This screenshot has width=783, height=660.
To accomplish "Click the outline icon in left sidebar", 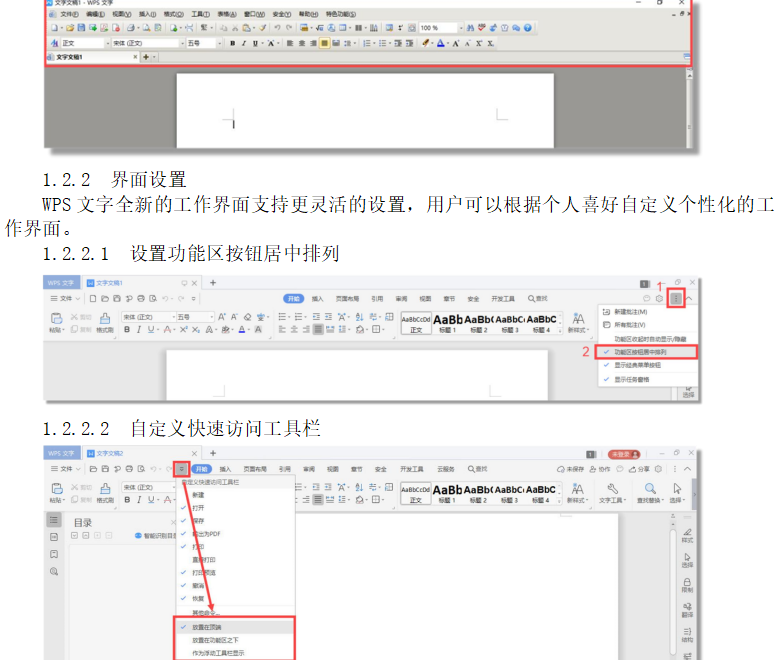I will tap(54, 520).
